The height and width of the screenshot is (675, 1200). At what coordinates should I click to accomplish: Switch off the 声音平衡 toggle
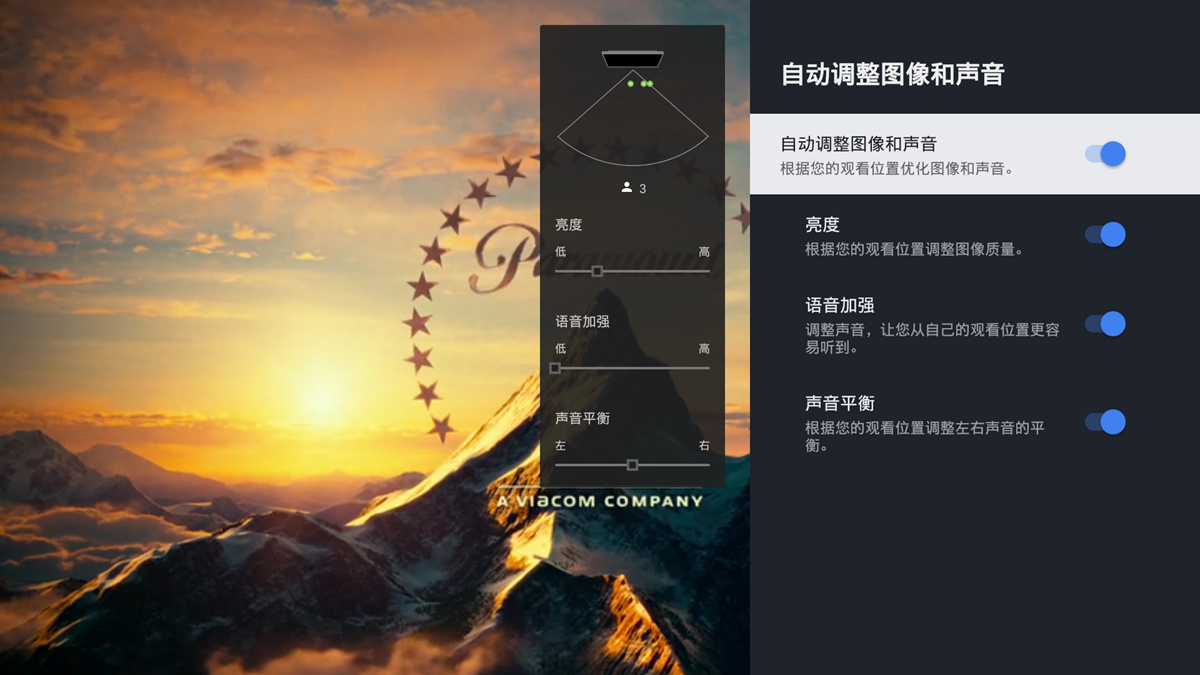1105,422
